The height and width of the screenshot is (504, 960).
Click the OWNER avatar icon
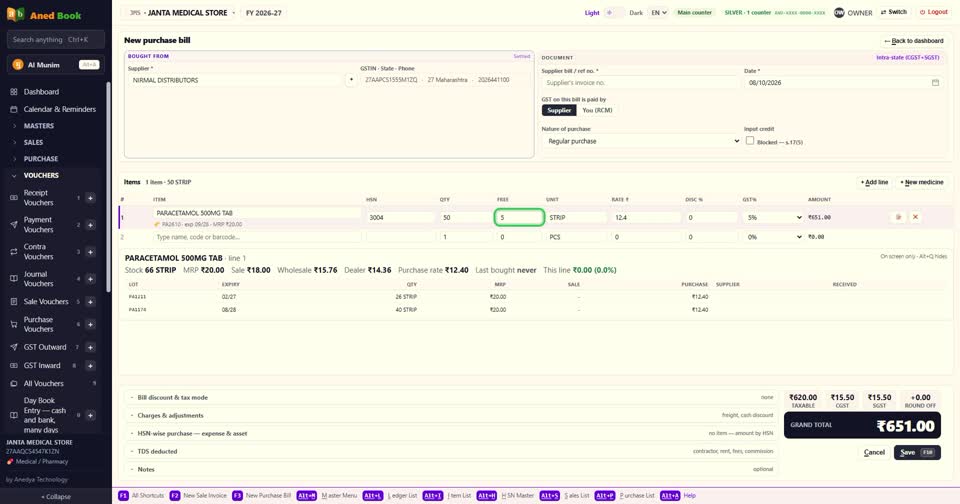[x=839, y=12]
